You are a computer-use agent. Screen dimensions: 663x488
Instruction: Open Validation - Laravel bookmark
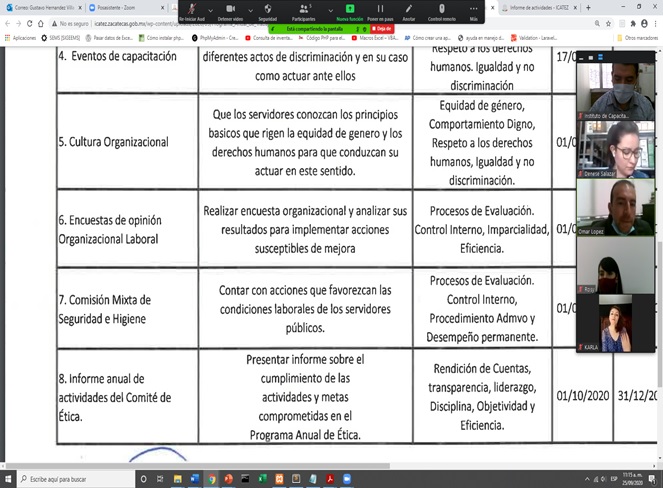(534, 38)
